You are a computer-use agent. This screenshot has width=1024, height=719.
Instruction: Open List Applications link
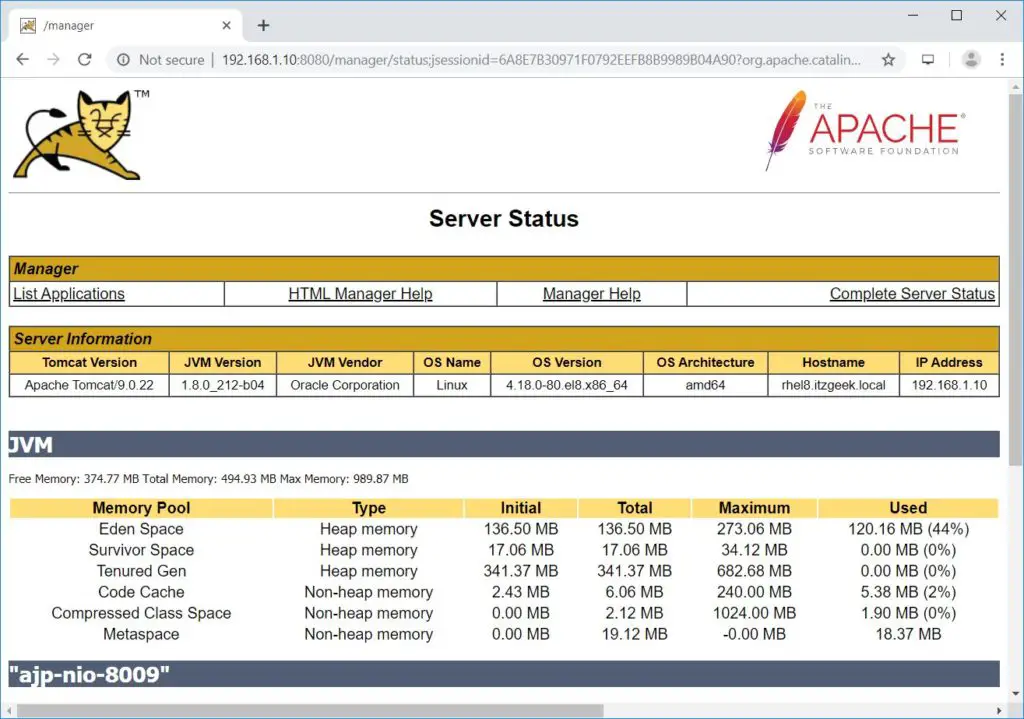pyautogui.click(x=69, y=294)
